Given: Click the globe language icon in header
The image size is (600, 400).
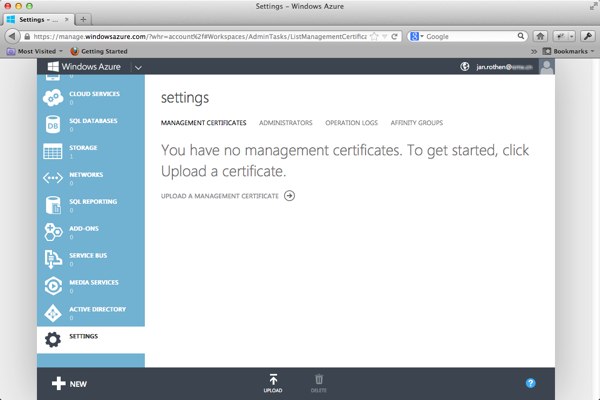Looking at the screenshot, I should click(x=465, y=67).
